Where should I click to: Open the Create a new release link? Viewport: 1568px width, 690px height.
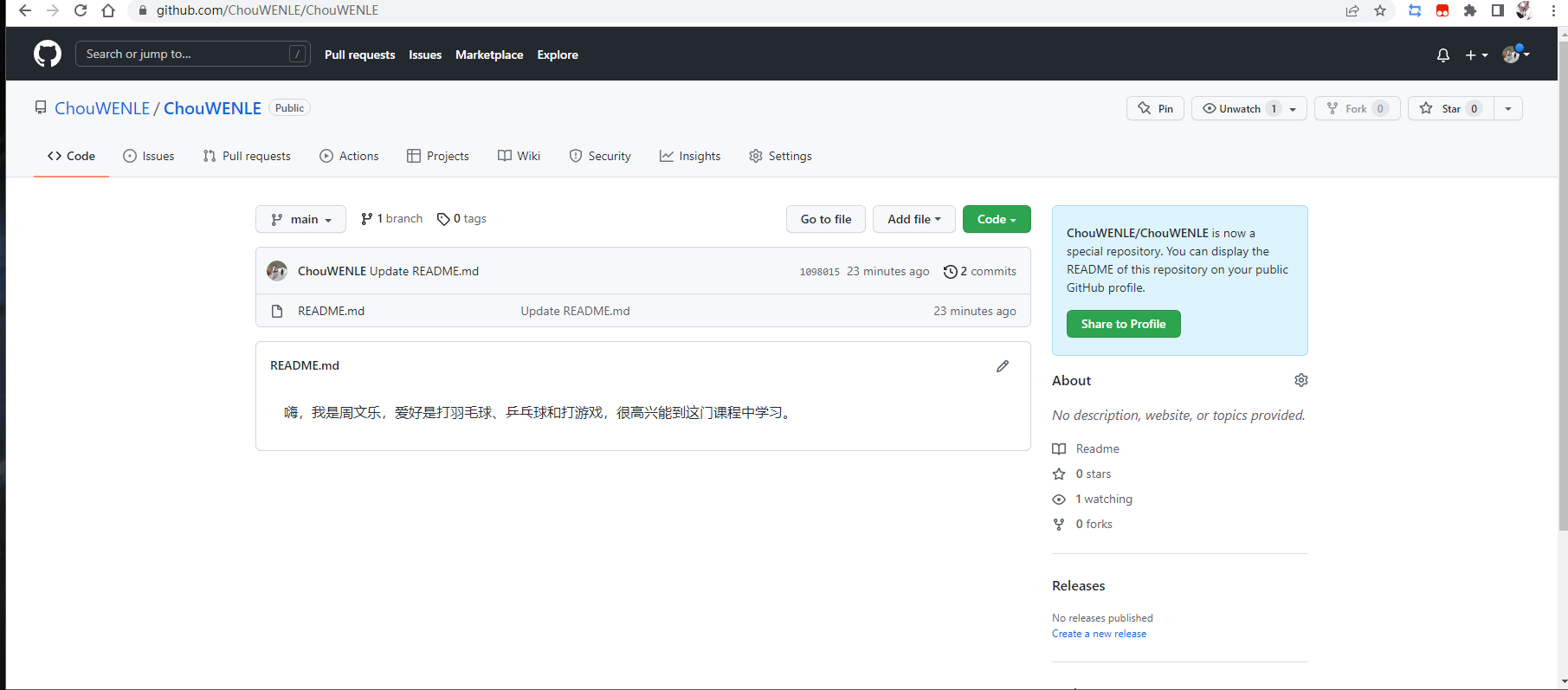pos(1099,634)
